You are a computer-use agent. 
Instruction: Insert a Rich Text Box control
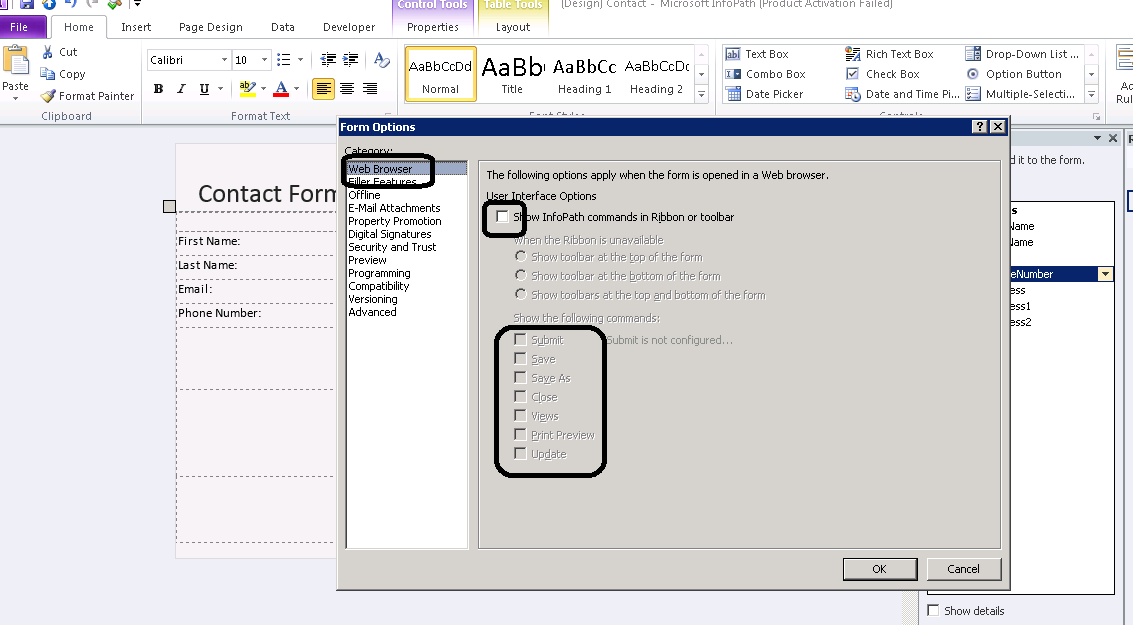[x=896, y=53]
